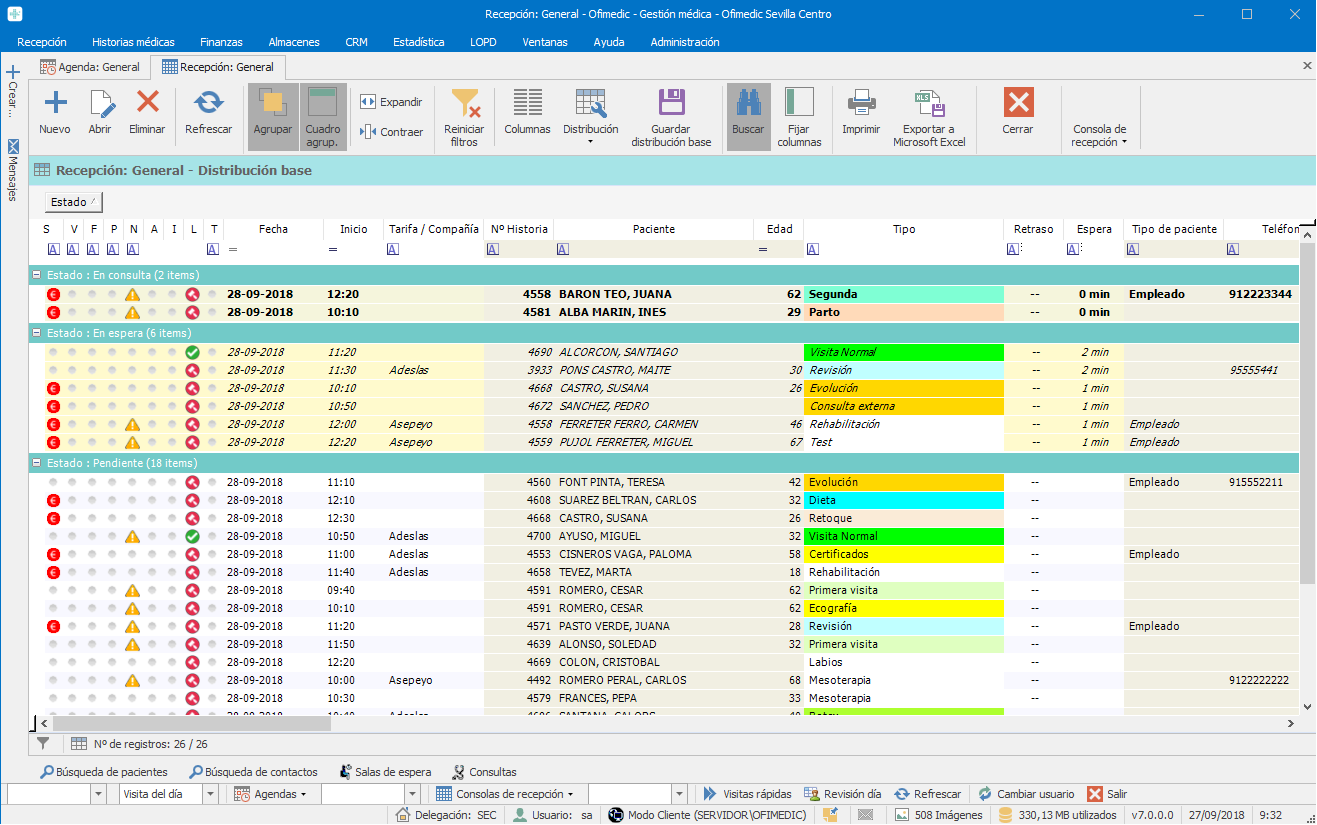The height and width of the screenshot is (825, 1317).
Task: Collapse the 'Pendiente' group row
Action: pos(36,463)
